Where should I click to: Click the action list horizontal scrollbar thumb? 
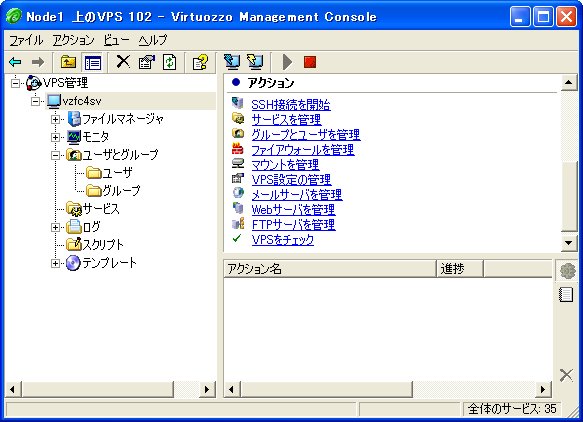[x=326, y=390]
